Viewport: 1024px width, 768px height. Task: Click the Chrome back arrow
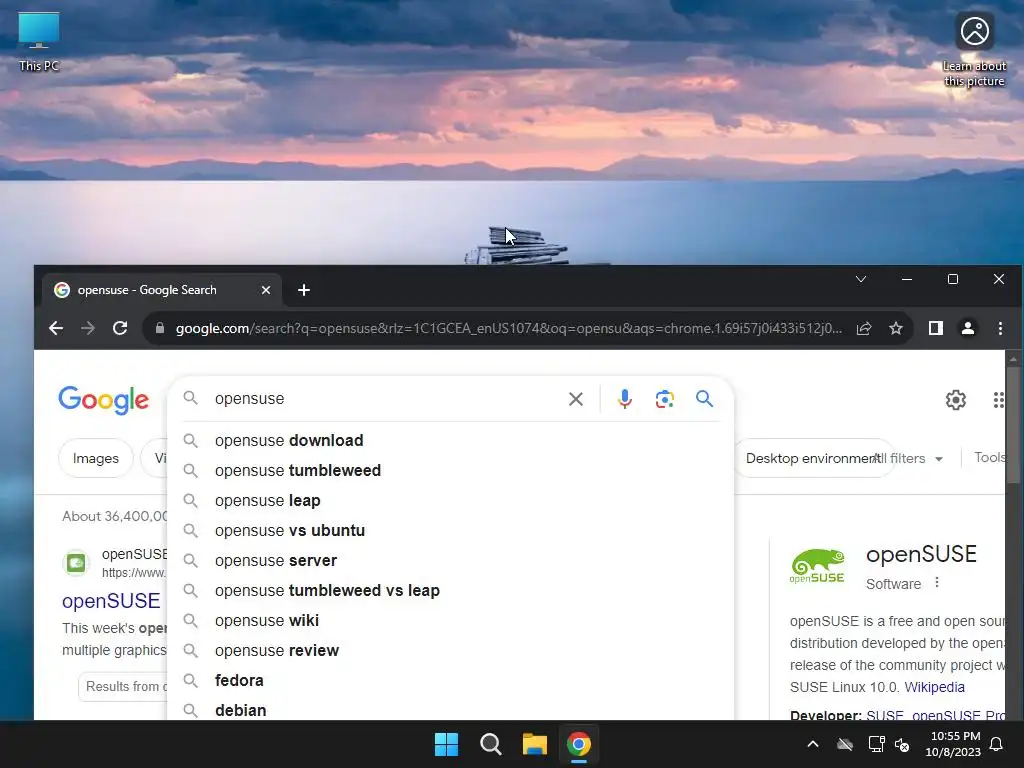coord(56,328)
